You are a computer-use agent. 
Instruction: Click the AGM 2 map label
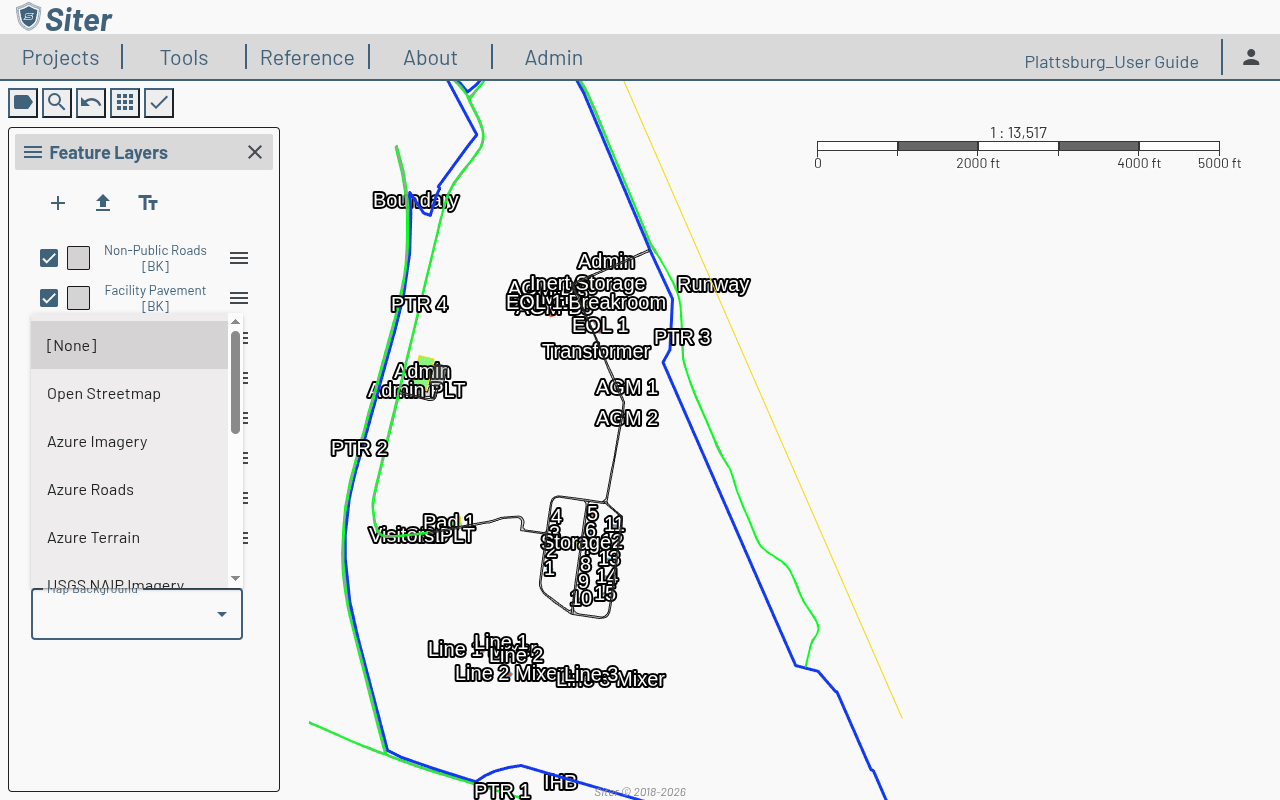pyautogui.click(x=626, y=418)
